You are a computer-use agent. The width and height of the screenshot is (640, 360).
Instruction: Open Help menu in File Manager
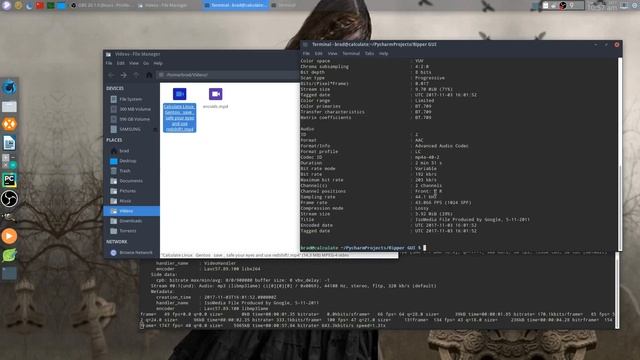158,63
